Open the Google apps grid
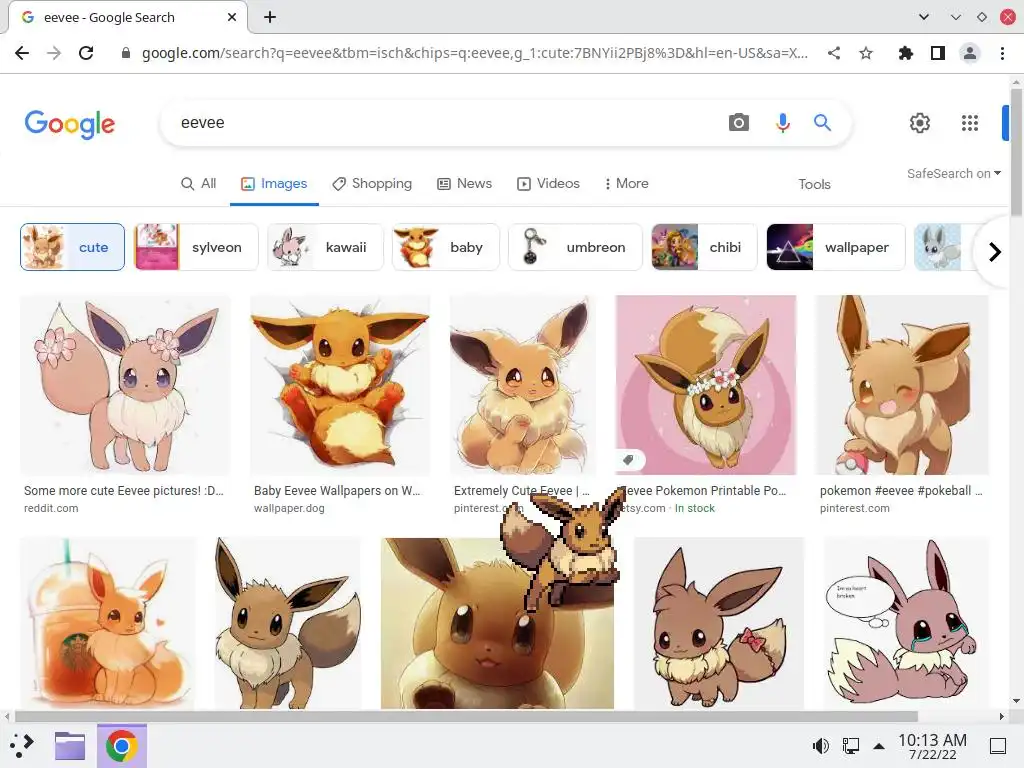 970,123
